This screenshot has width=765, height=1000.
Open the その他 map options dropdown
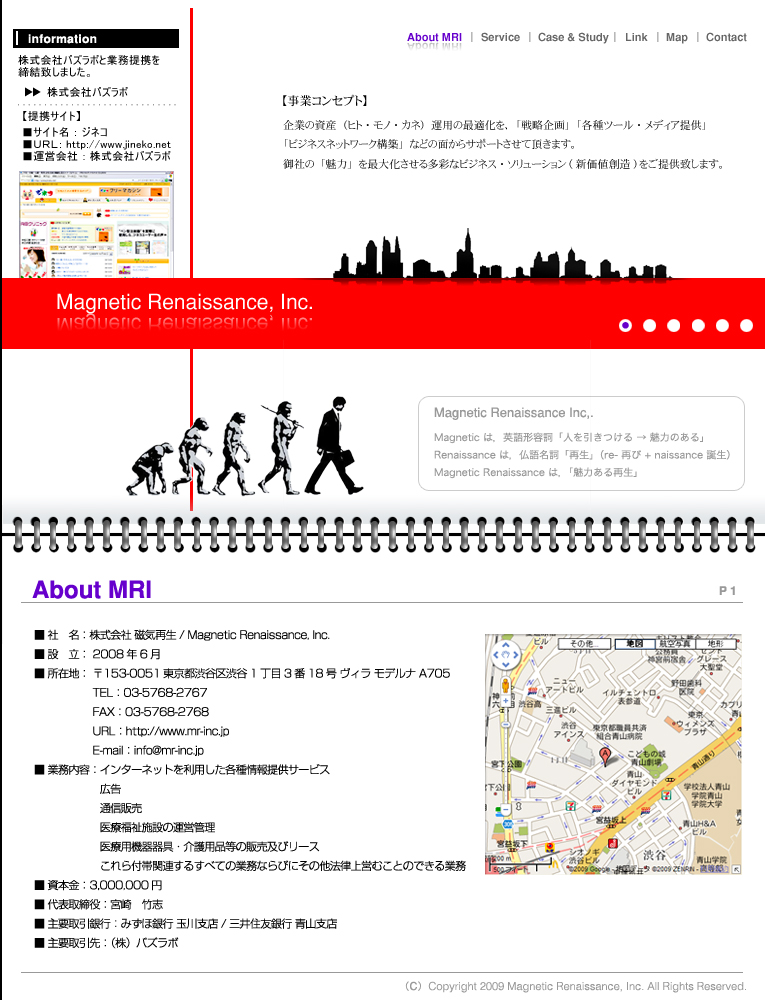pyautogui.click(x=585, y=644)
